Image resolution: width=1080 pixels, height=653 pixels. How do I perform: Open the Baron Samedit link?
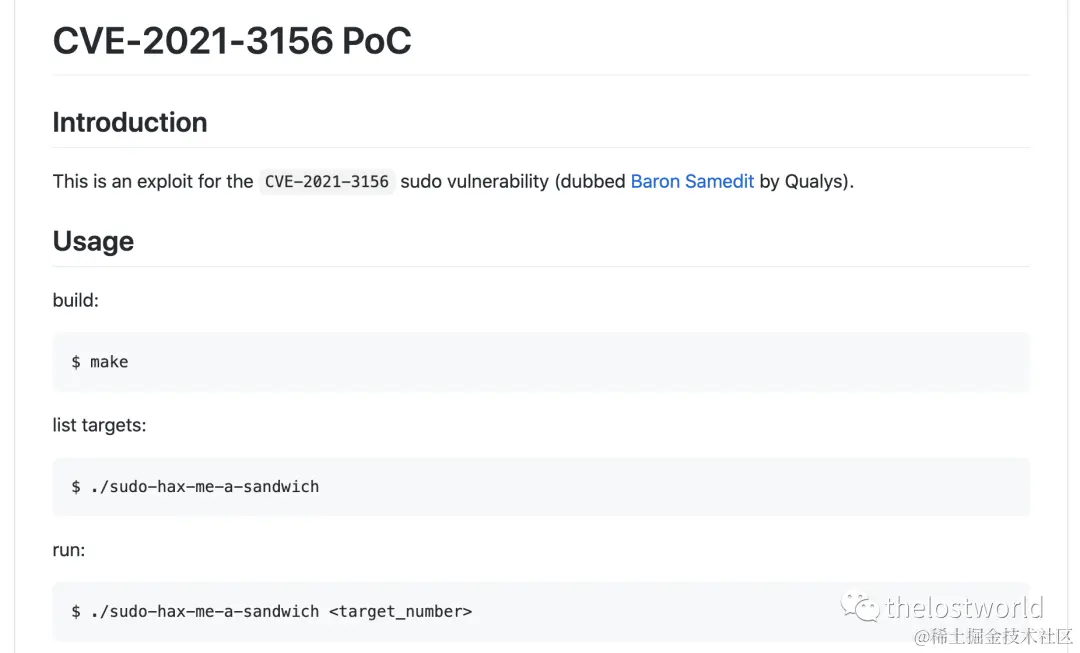tap(692, 181)
